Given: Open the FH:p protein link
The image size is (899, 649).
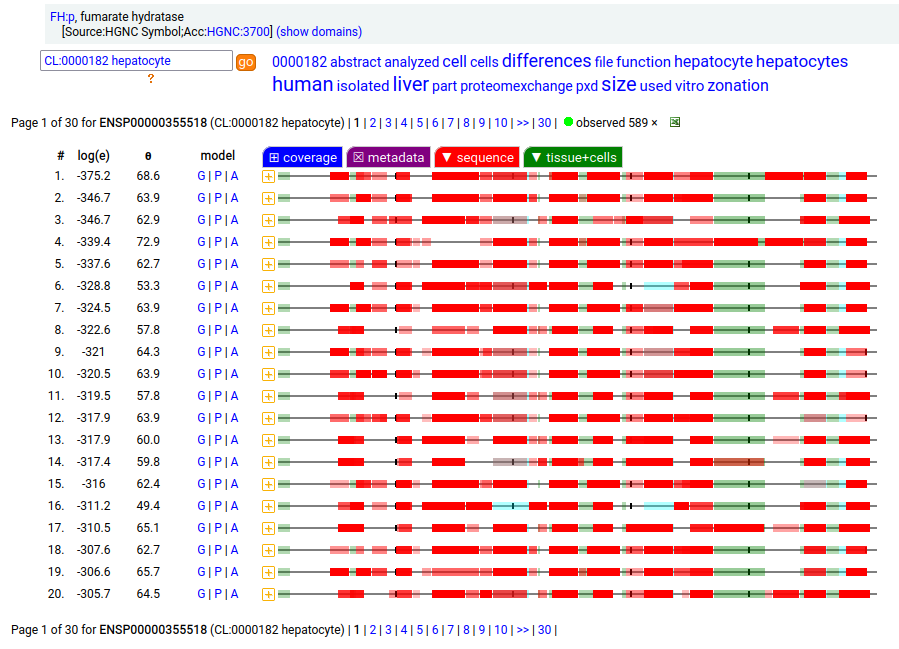Looking at the screenshot, I should point(62,17).
